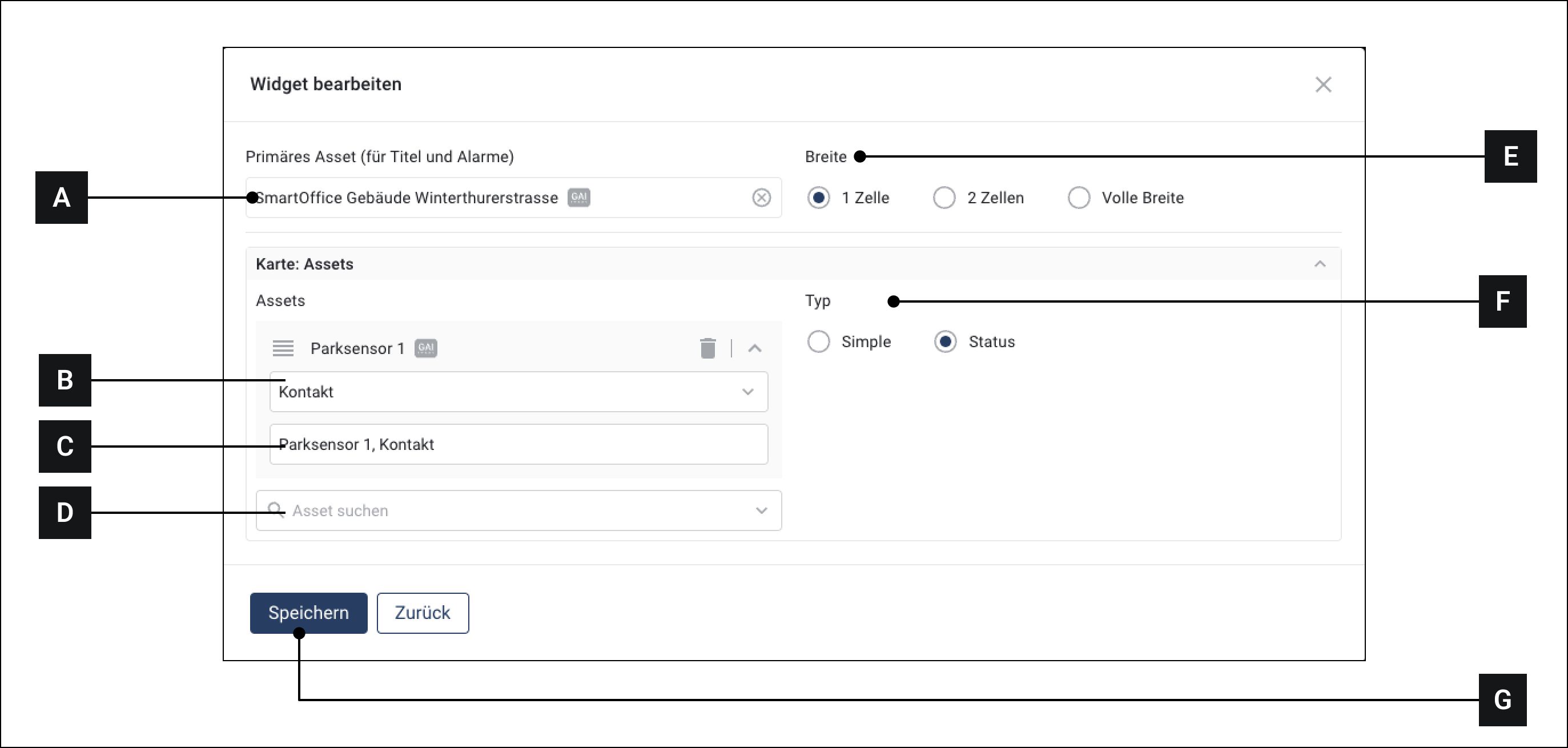Viewport: 1568px width, 748px height.
Task: Open the Kontakt dropdown
Action: [x=518, y=392]
